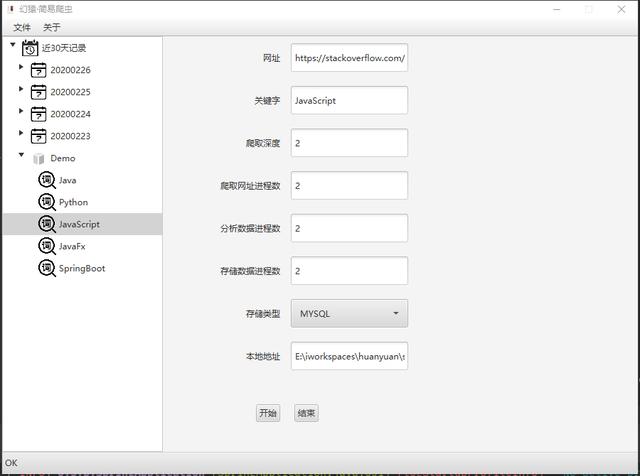Select the 20200223 record label

71,136
